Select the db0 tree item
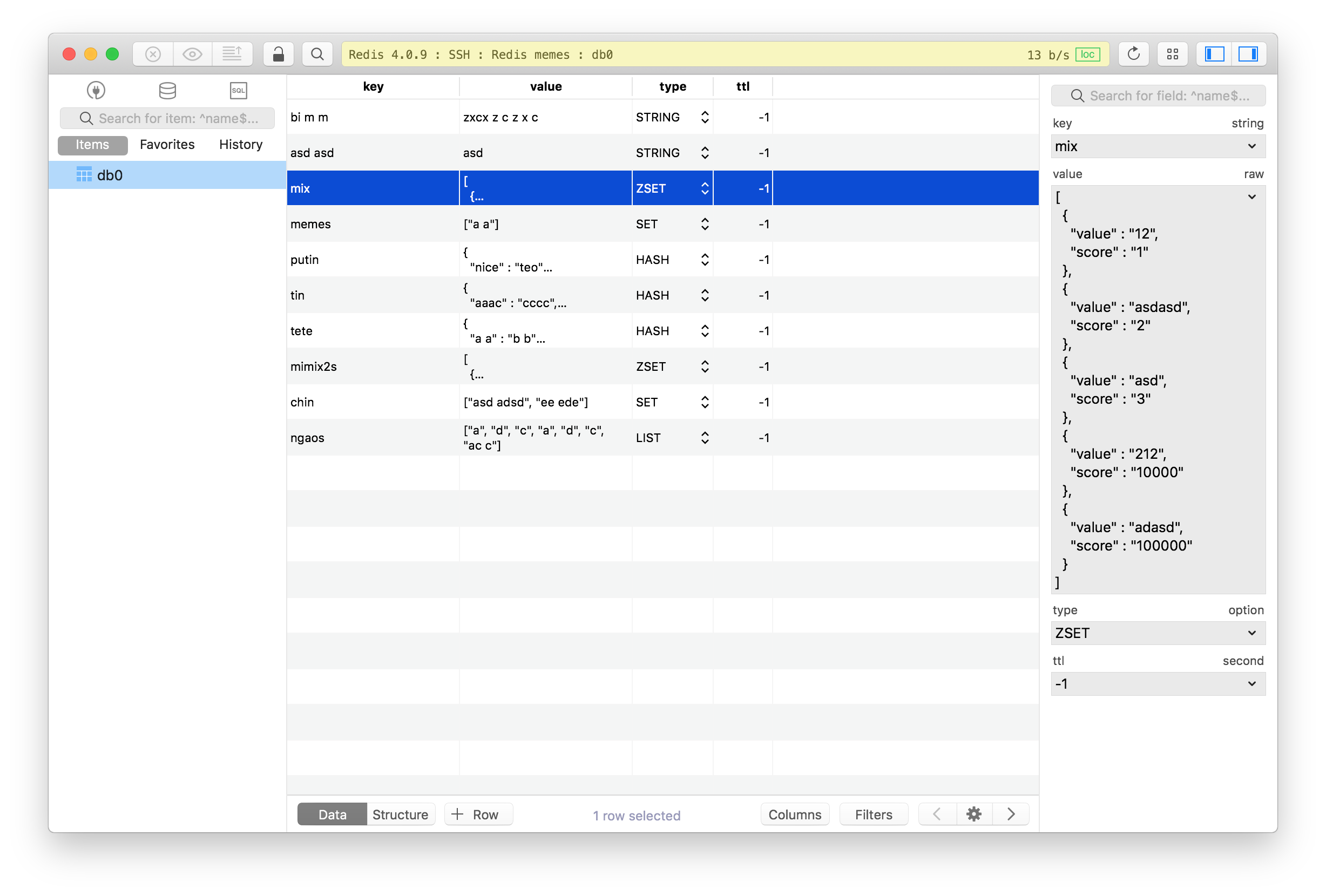 [x=163, y=174]
